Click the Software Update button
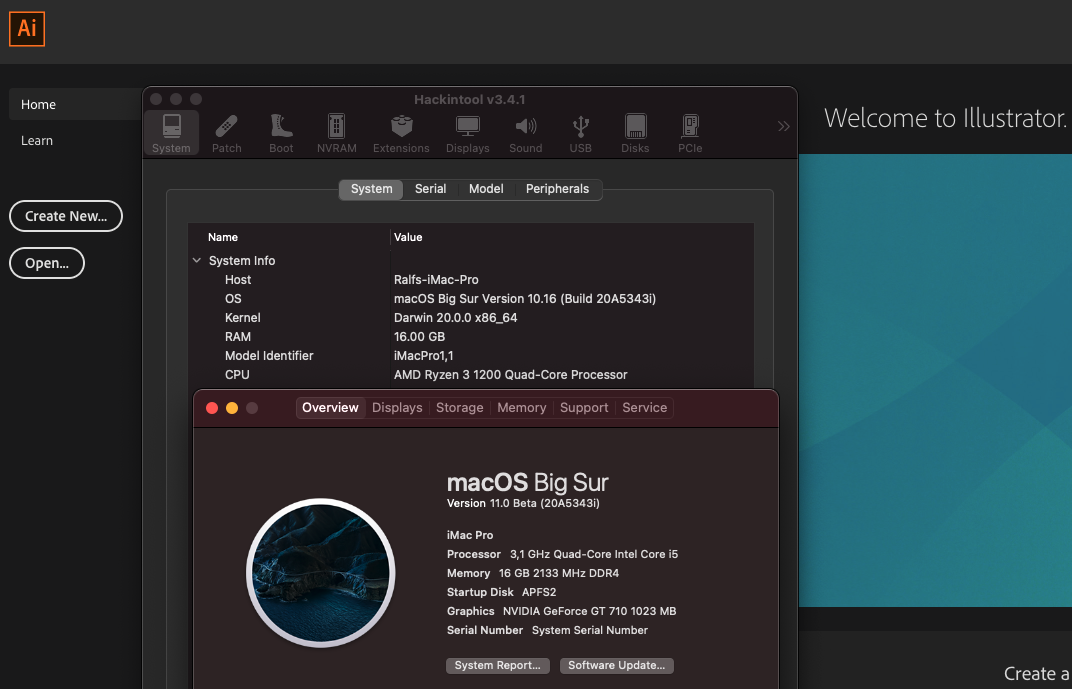The width and height of the screenshot is (1072, 689). pyautogui.click(x=617, y=666)
